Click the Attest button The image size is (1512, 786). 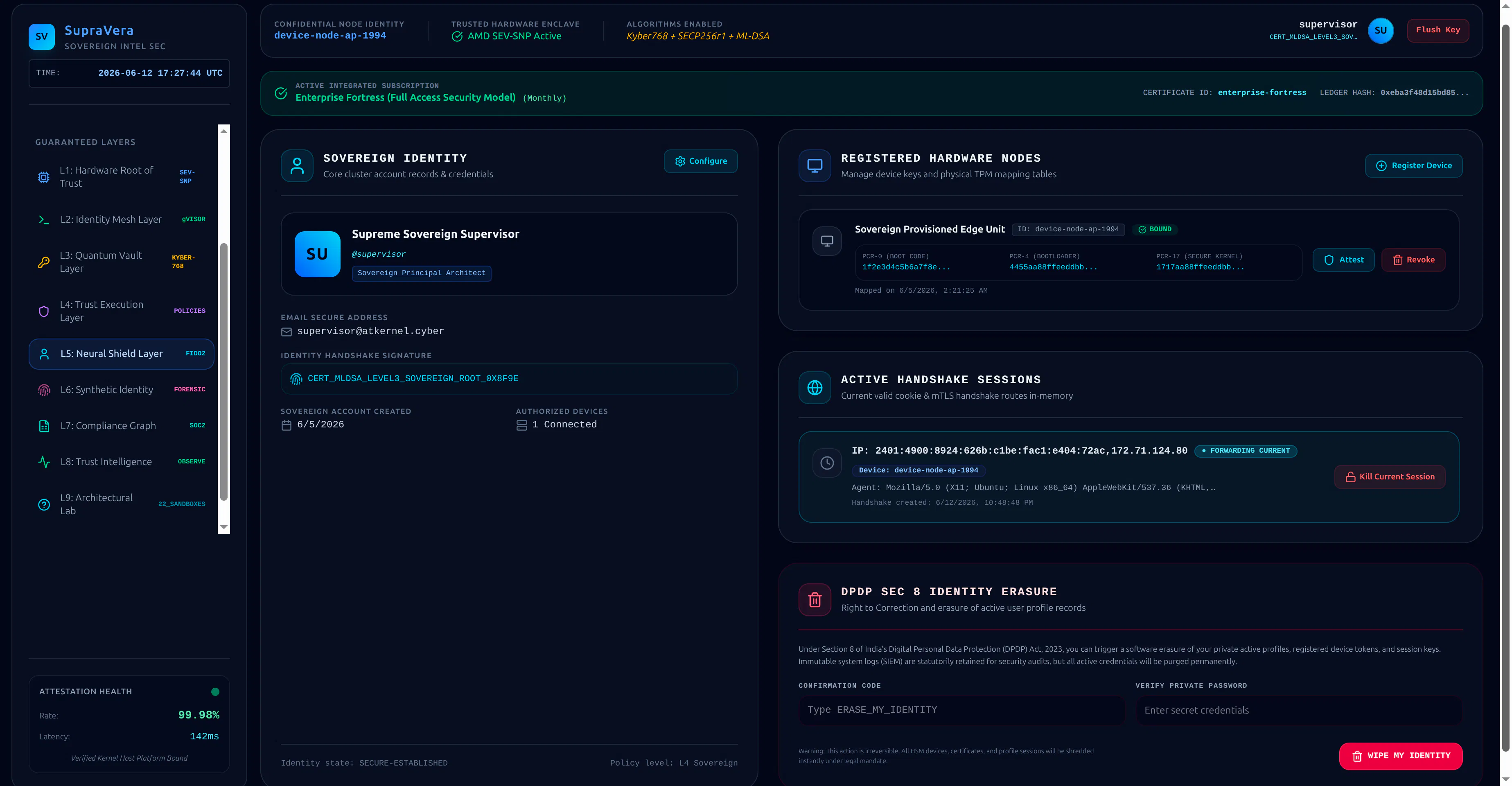1343,260
